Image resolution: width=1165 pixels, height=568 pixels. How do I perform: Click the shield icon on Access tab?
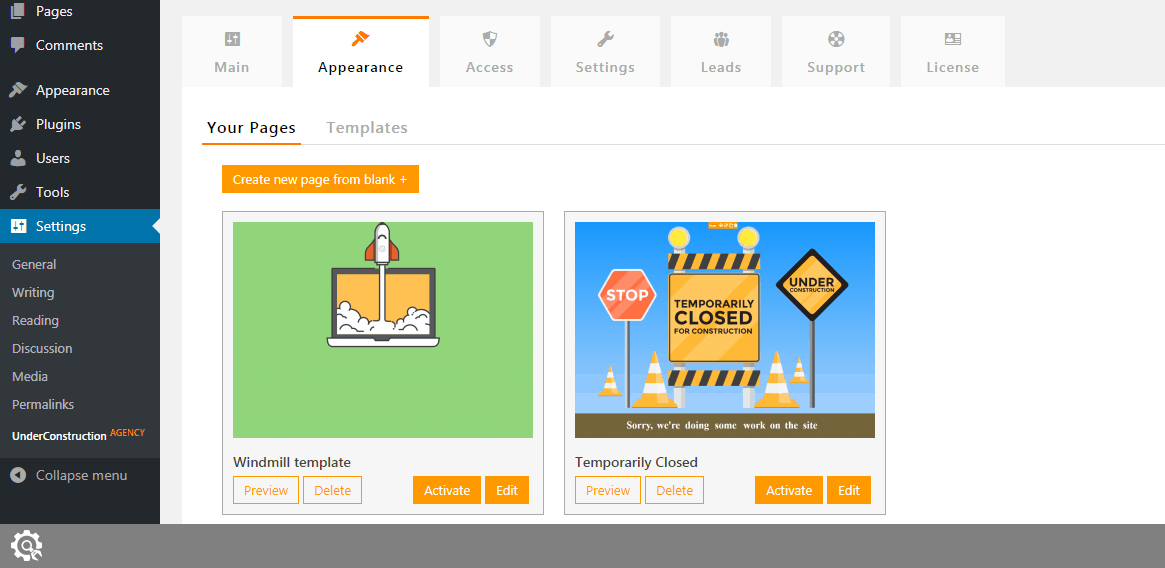tap(489, 40)
